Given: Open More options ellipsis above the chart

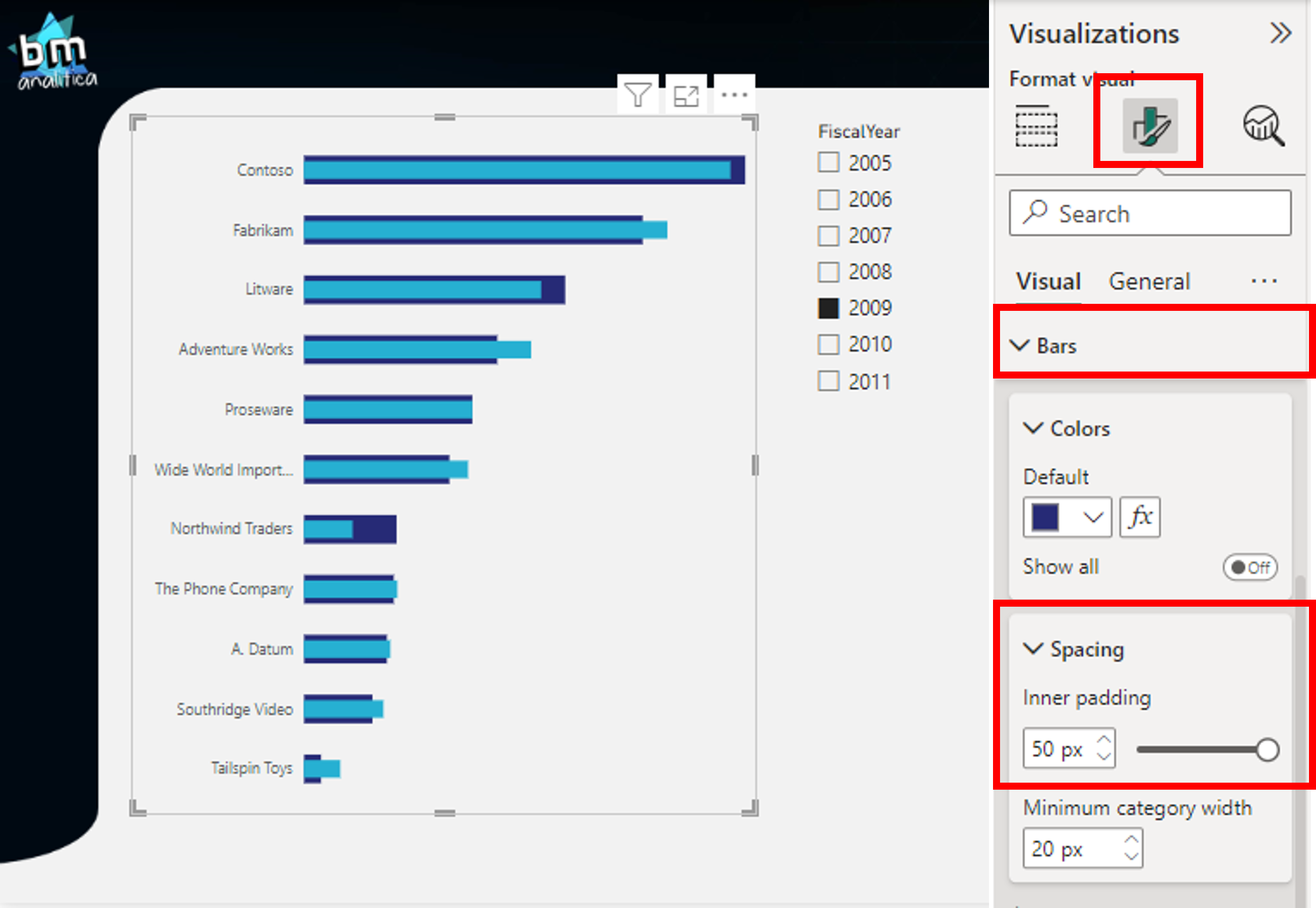Looking at the screenshot, I should (x=734, y=95).
